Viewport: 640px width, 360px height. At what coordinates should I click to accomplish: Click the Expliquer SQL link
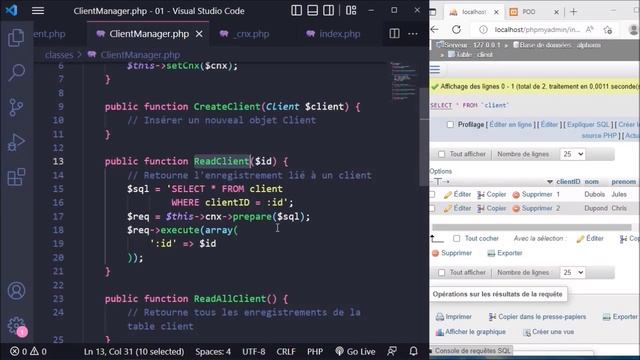click(588, 124)
